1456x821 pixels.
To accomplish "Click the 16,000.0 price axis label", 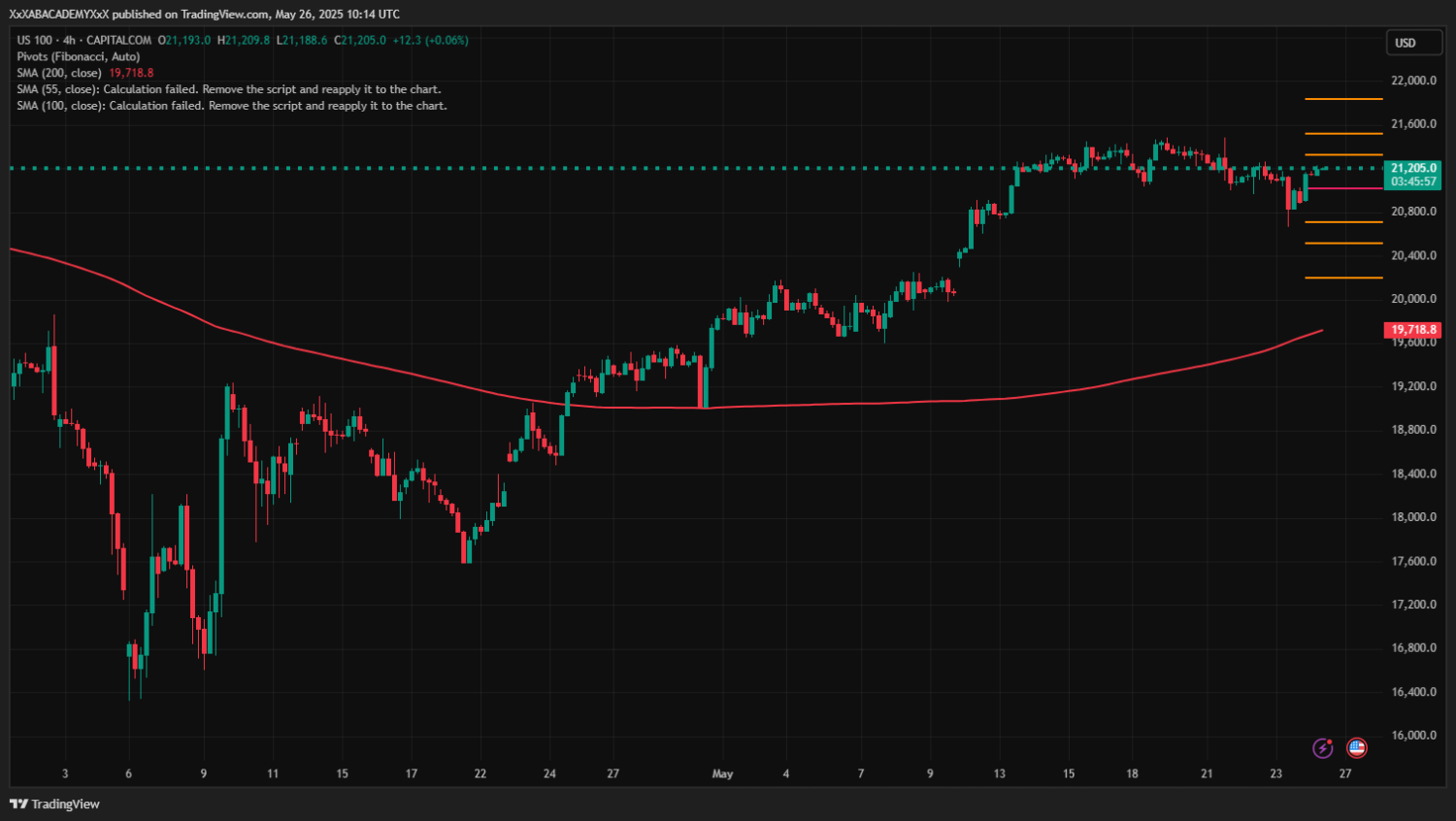I will coord(1413,736).
